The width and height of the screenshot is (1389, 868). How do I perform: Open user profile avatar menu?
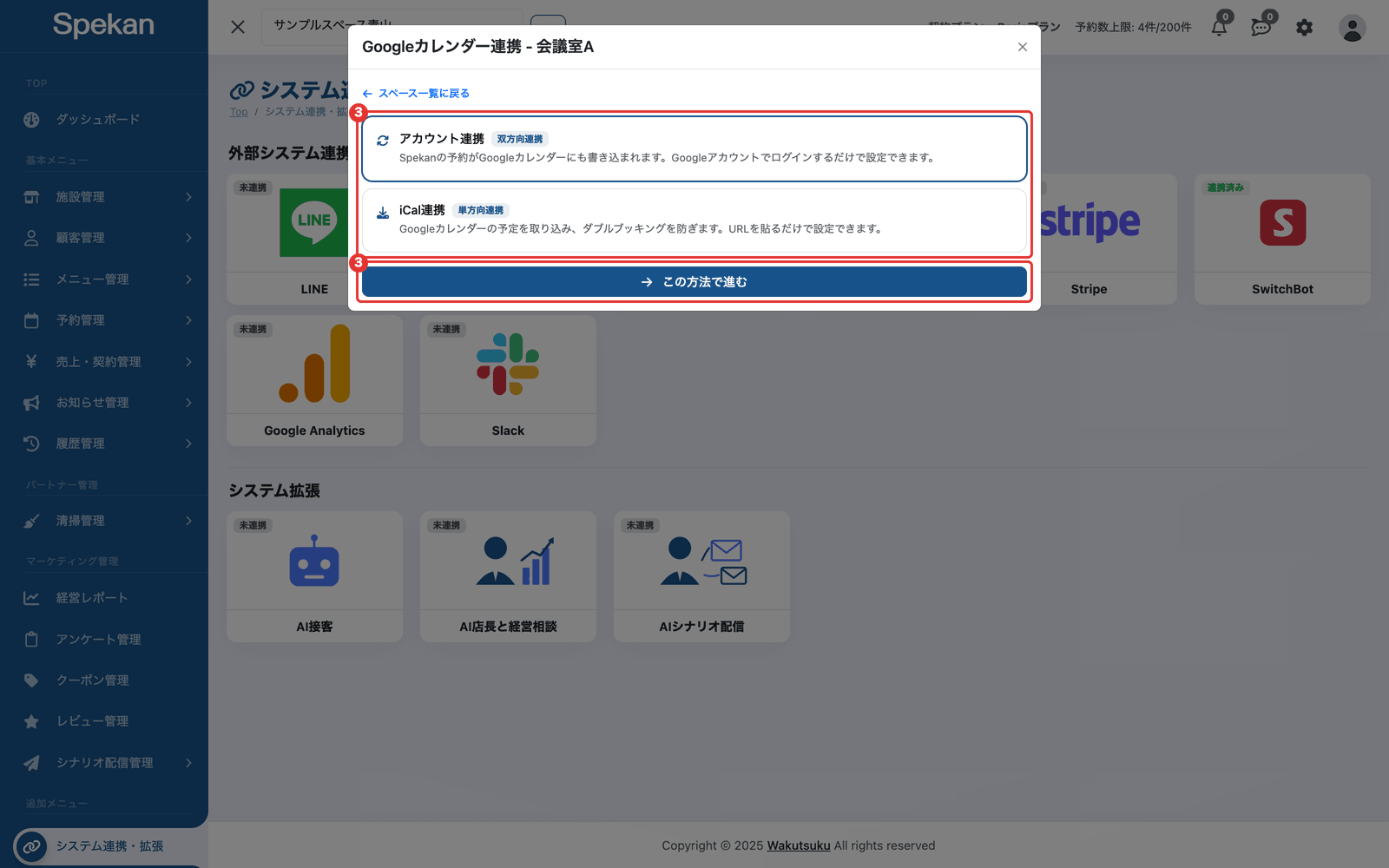pos(1353,28)
